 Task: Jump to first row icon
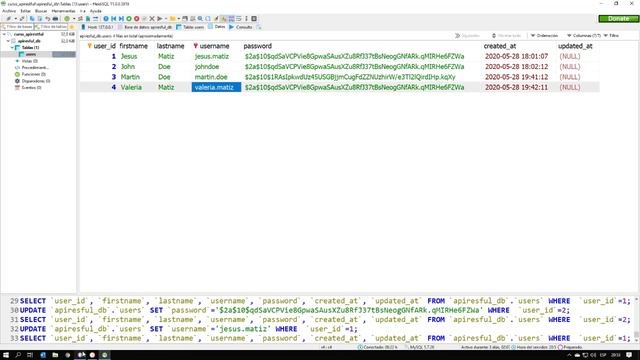coord(114,19)
